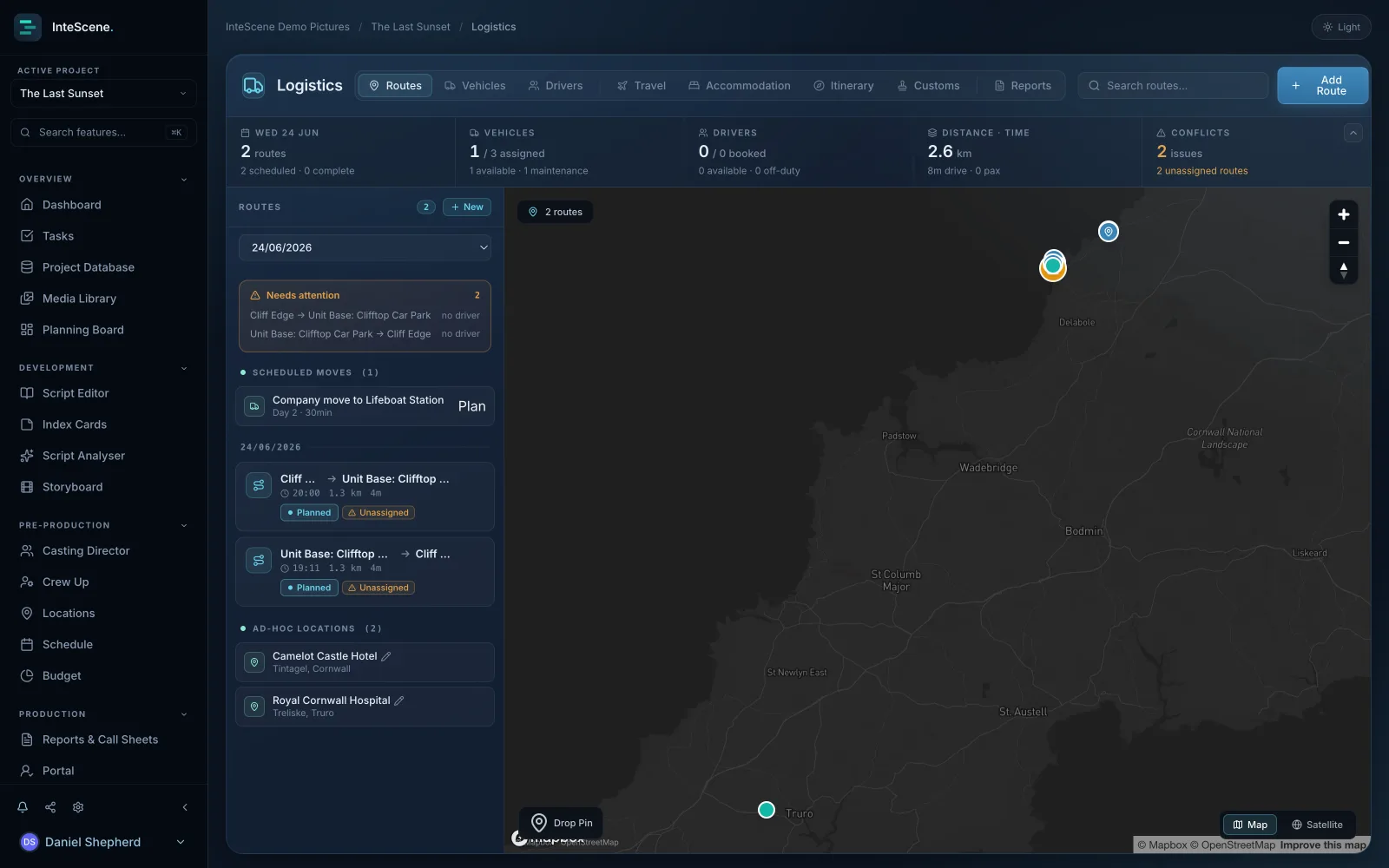
Task: Toggle Light theme mode
Action: click(1341, 27)
